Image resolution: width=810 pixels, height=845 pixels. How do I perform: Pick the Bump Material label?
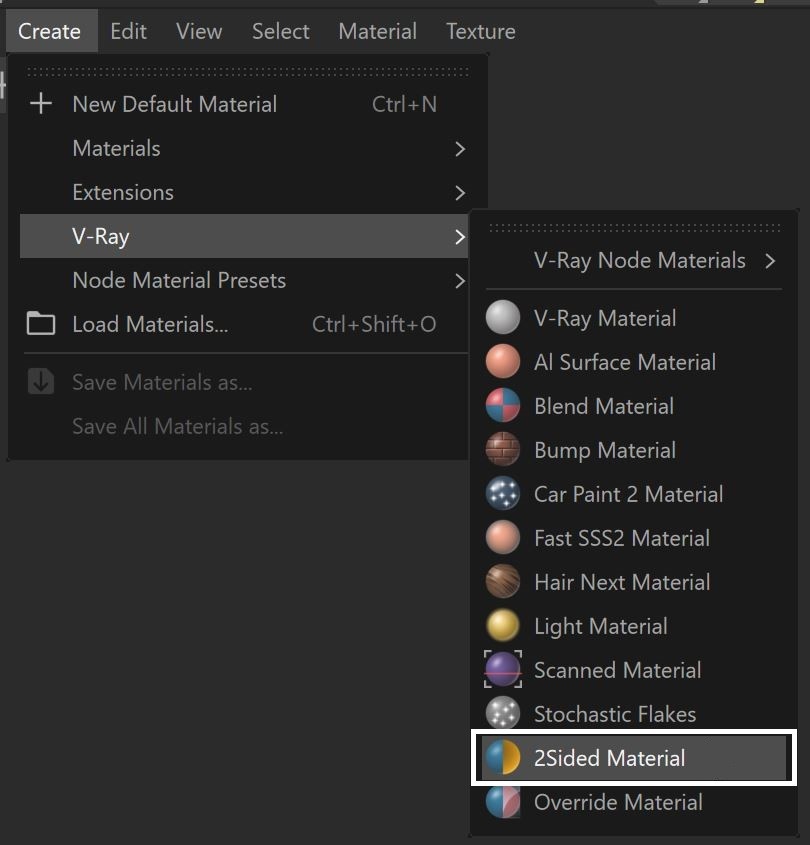point(605,451)
